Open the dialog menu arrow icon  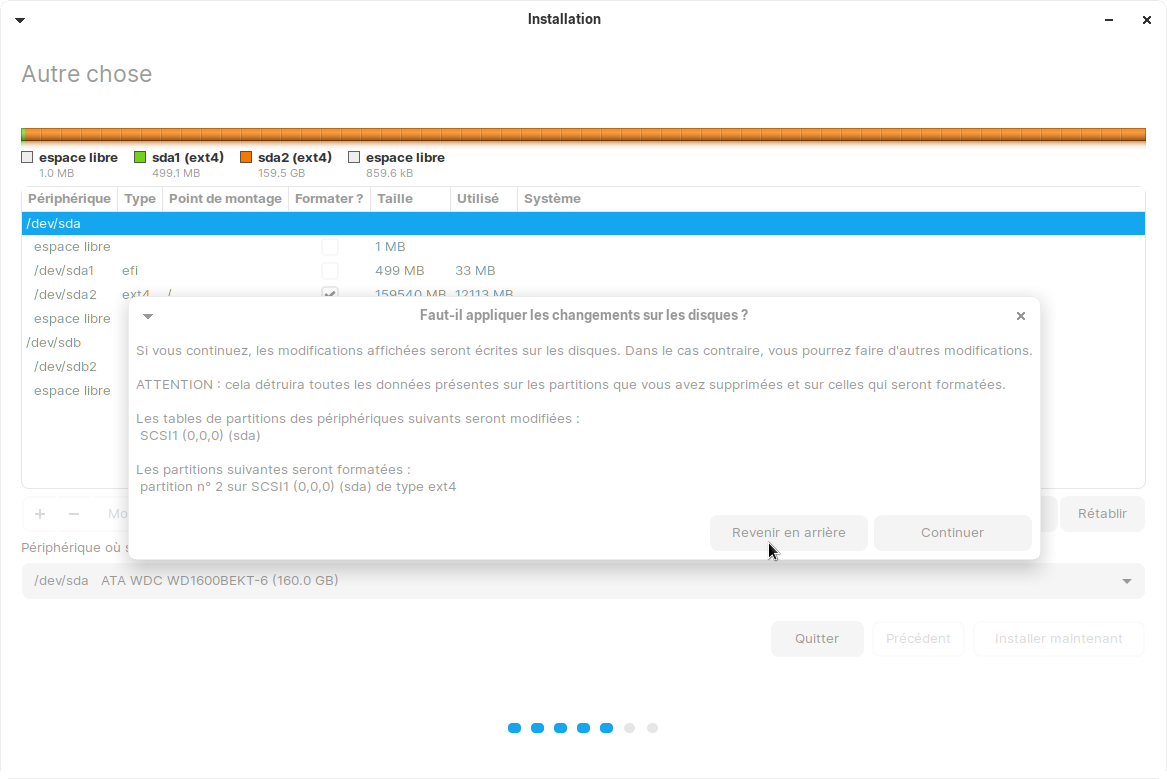coord(148,316)
